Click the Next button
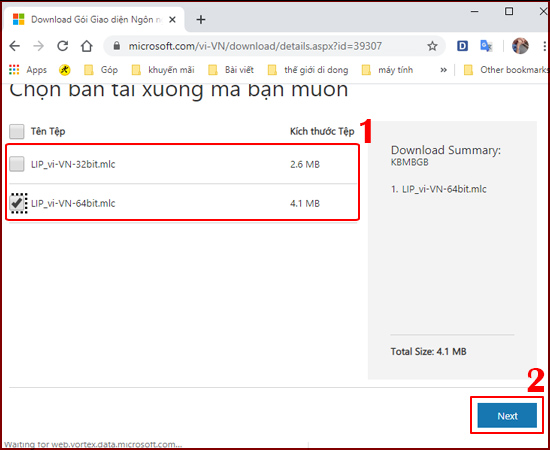This screenshot has height=450, width=550. pyautogui.click(x=507, y=416)
